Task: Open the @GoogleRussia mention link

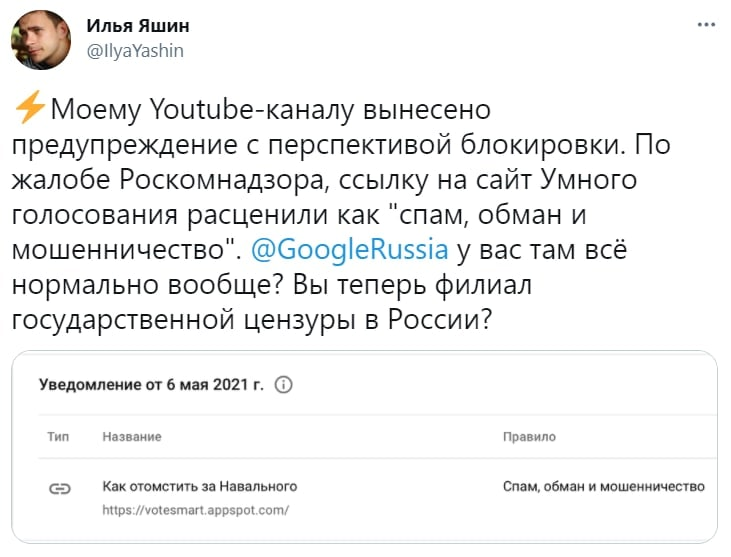Action: (350, 249)
